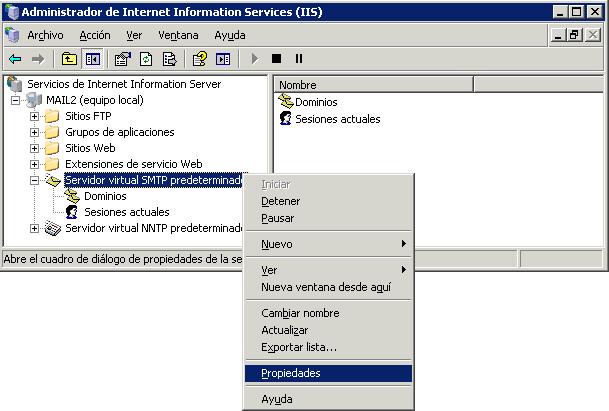Viewport: 609px width, 411px height.
Task: Pause service with the toolbar pause icon
Action: coord(299,59)
